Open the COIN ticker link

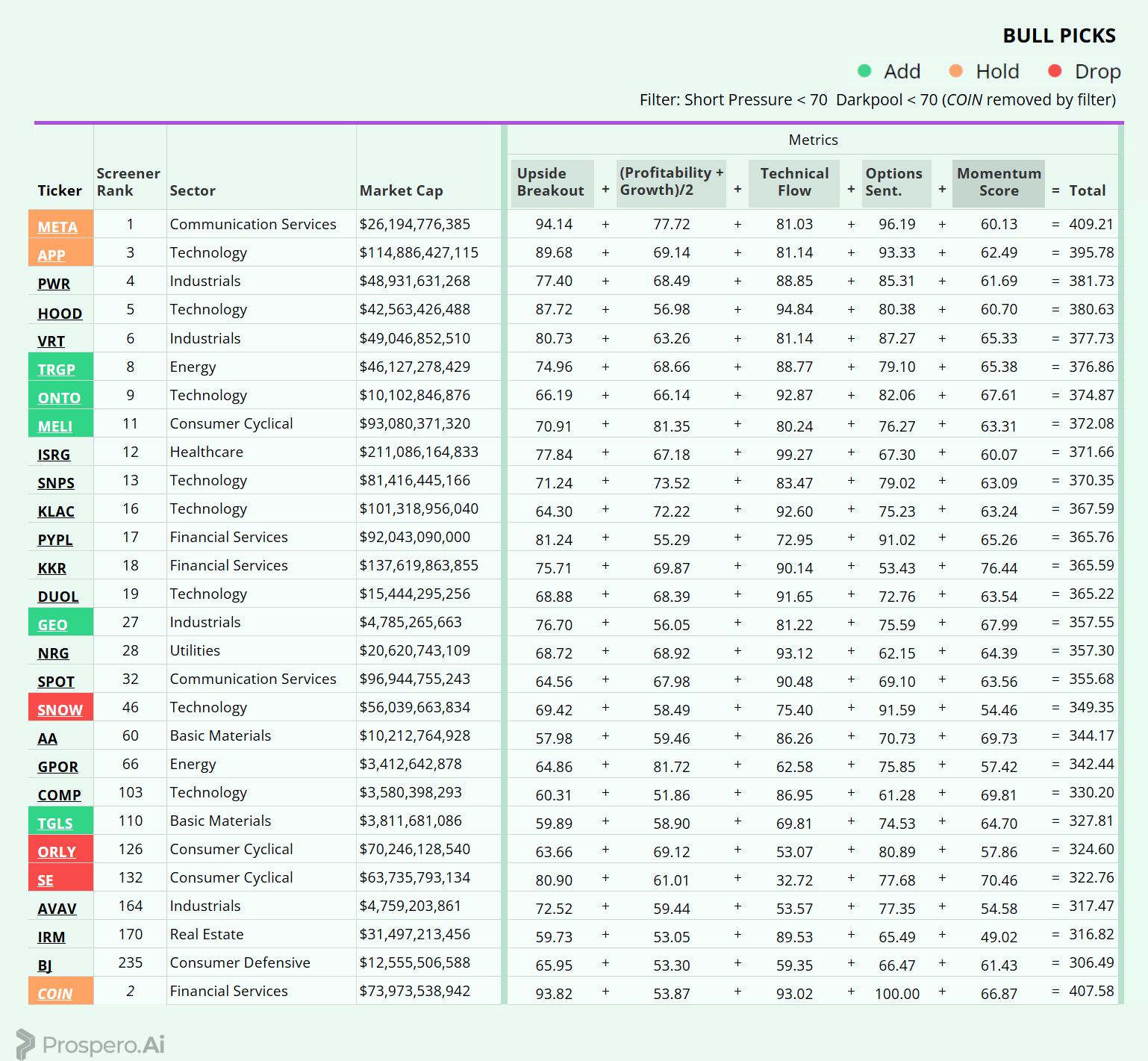coord(55,994)
